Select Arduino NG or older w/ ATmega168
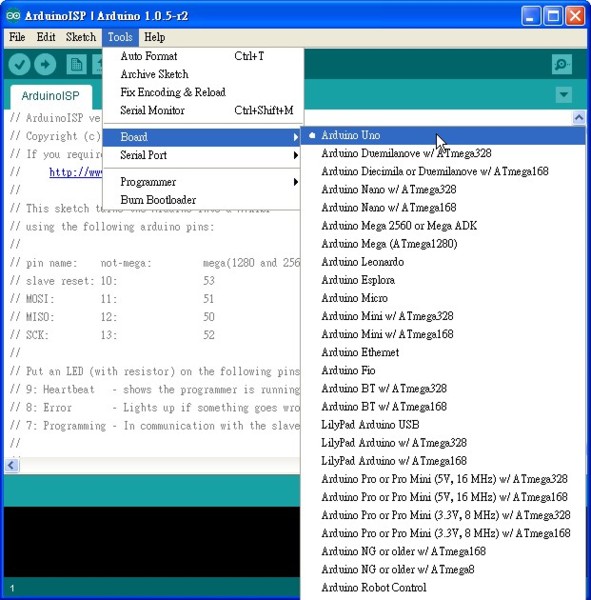This screenshot has width=591, height=600. (x=443, y=551)
